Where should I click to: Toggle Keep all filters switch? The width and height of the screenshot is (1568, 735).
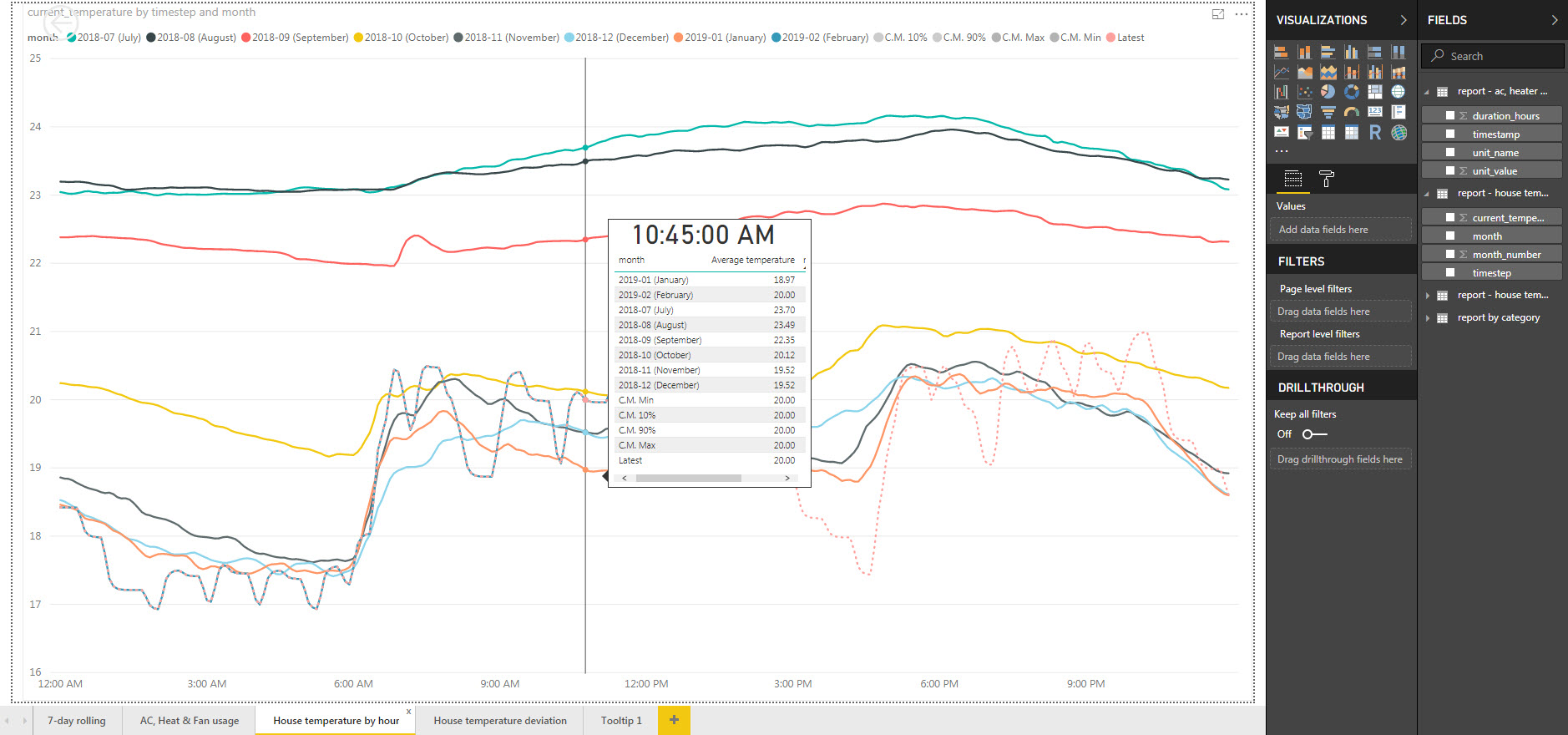point(1314,434)
